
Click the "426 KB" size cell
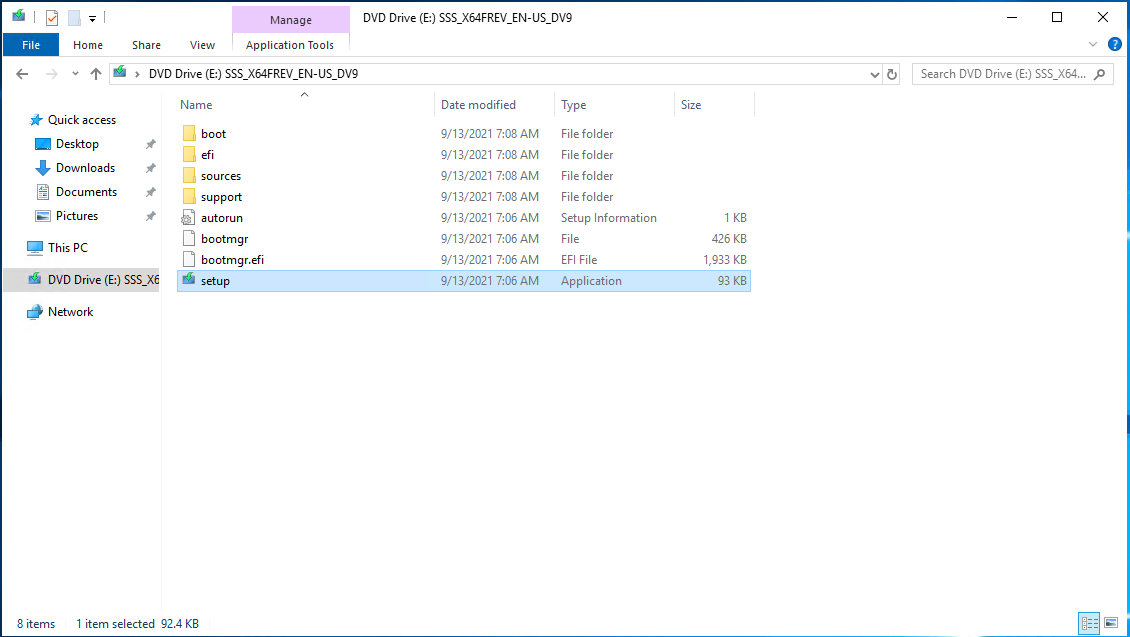coord(729,239)
